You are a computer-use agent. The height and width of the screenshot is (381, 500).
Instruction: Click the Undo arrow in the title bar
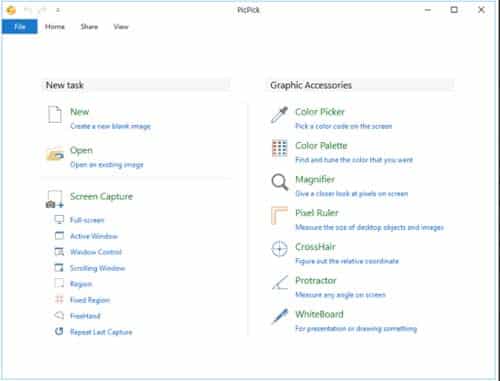pyautogui.click(x=28, y=10)
